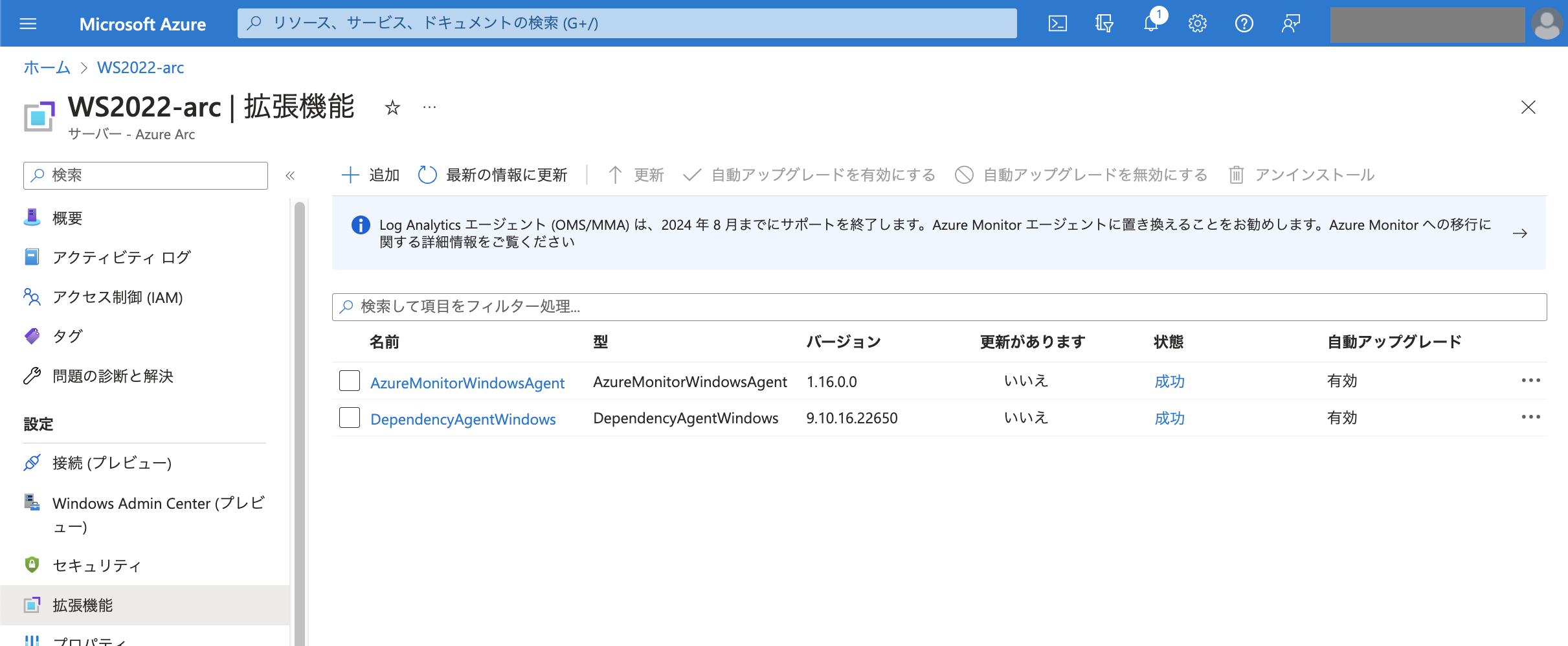The width and height of the screenshot is (1568, 646).
Task: Click 自動アップグレードを無効にする
Action: 1081,175
